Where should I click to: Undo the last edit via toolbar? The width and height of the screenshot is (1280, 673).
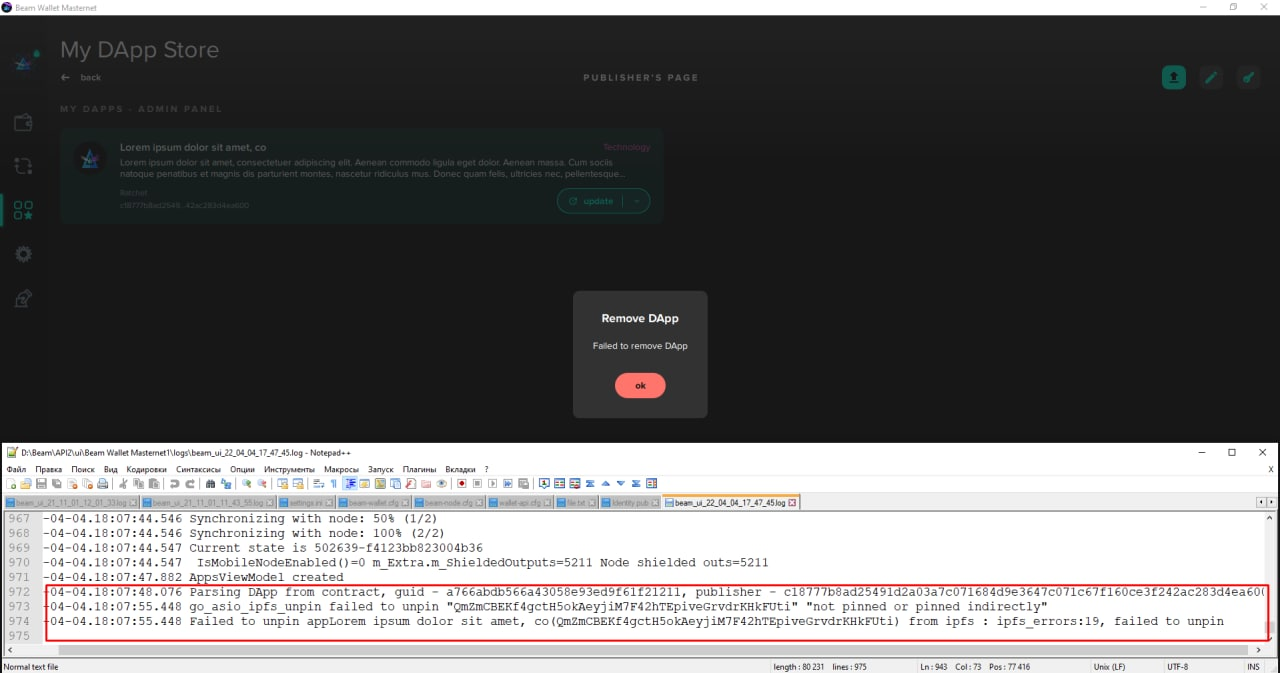174,483
